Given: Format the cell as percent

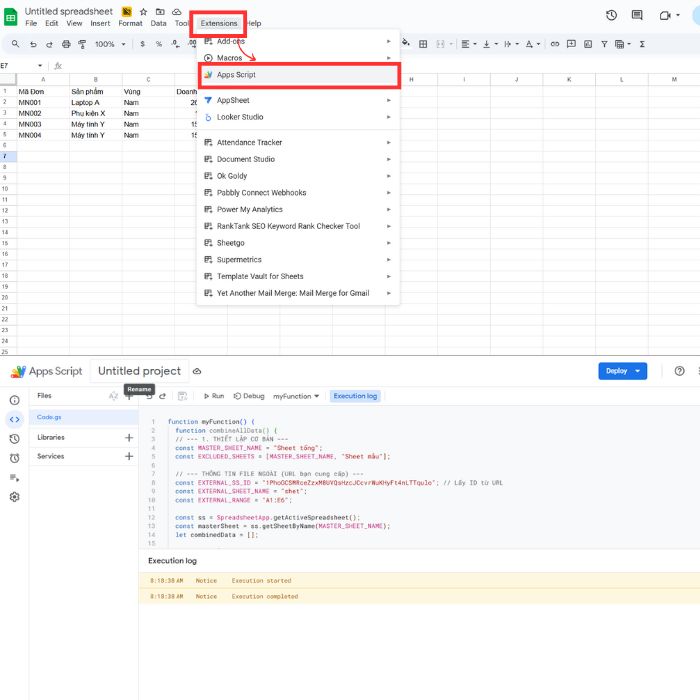Looking at the screenshot, I should (x=158, y=44).
